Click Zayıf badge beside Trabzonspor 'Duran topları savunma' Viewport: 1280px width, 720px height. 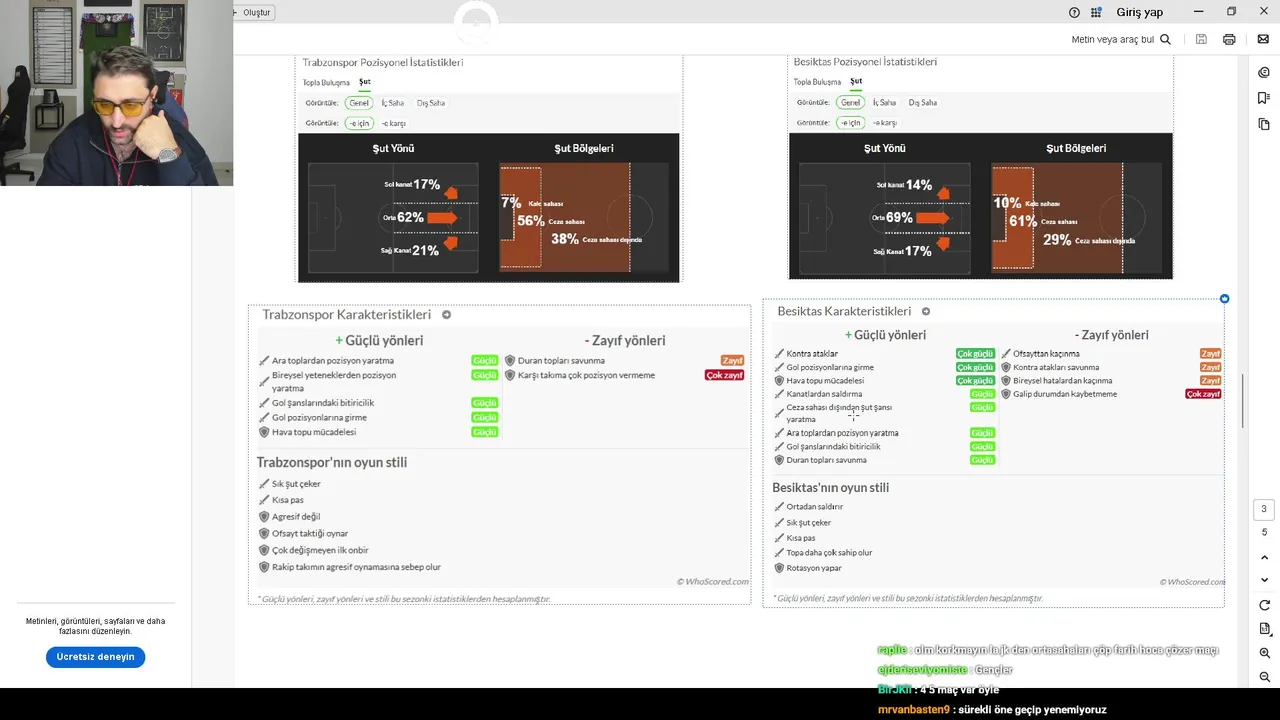732,360
